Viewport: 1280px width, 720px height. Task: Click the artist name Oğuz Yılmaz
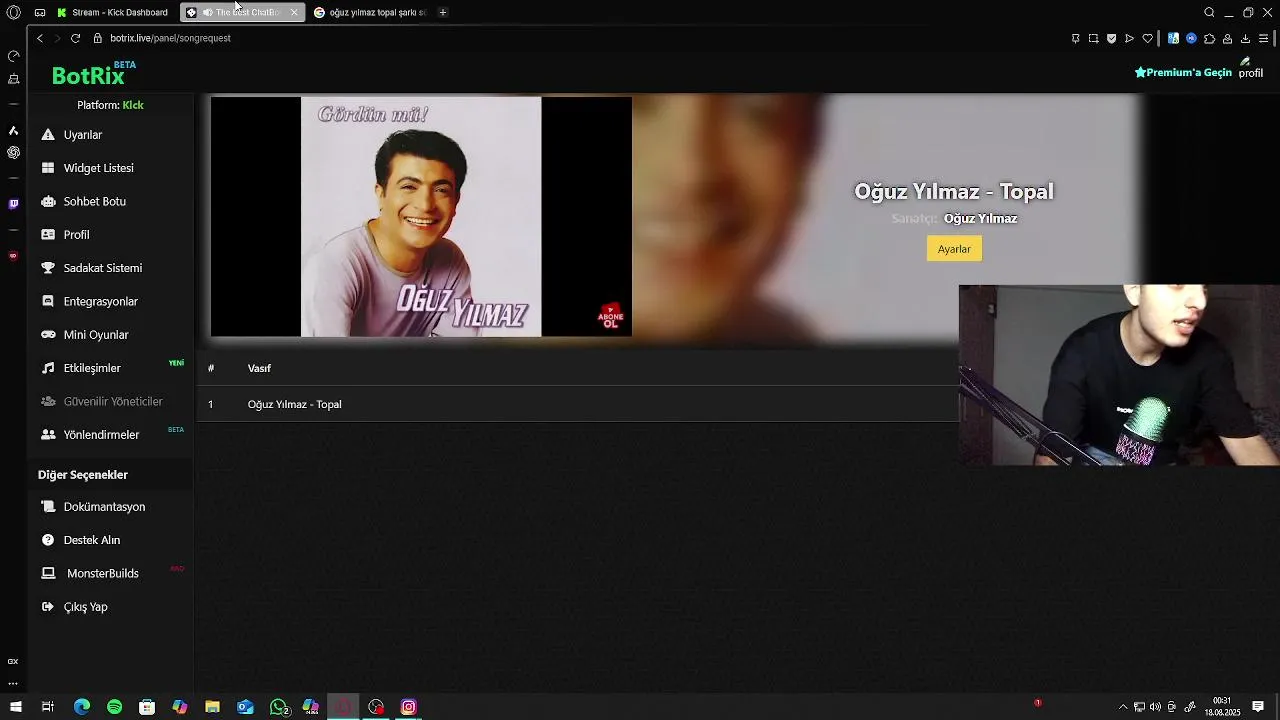point(980,218)
